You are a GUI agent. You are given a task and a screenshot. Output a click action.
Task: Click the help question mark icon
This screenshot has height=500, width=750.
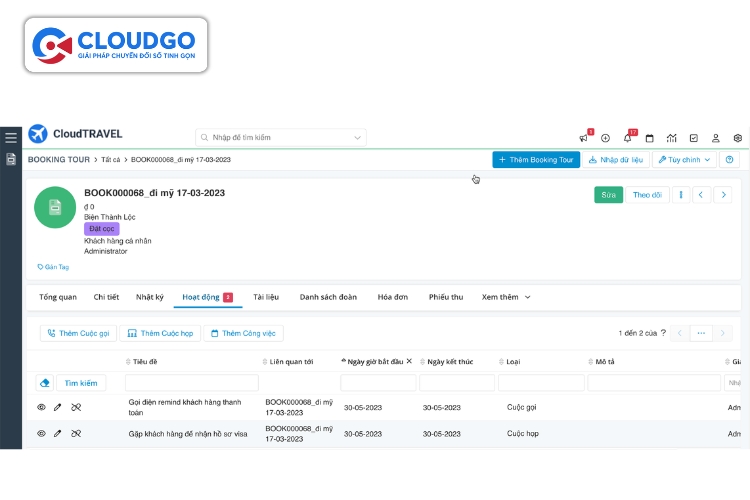coord(729,160)
